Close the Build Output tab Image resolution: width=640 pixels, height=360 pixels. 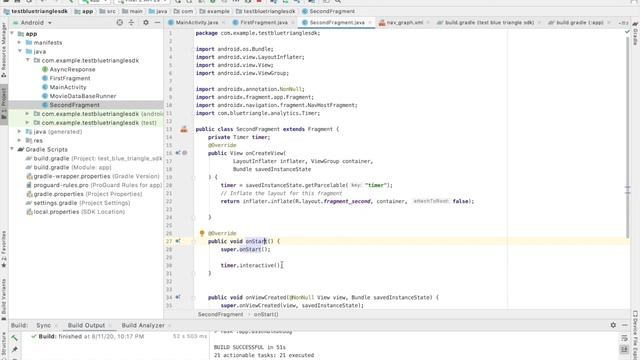pyautogui.click(x=110, y=326)
